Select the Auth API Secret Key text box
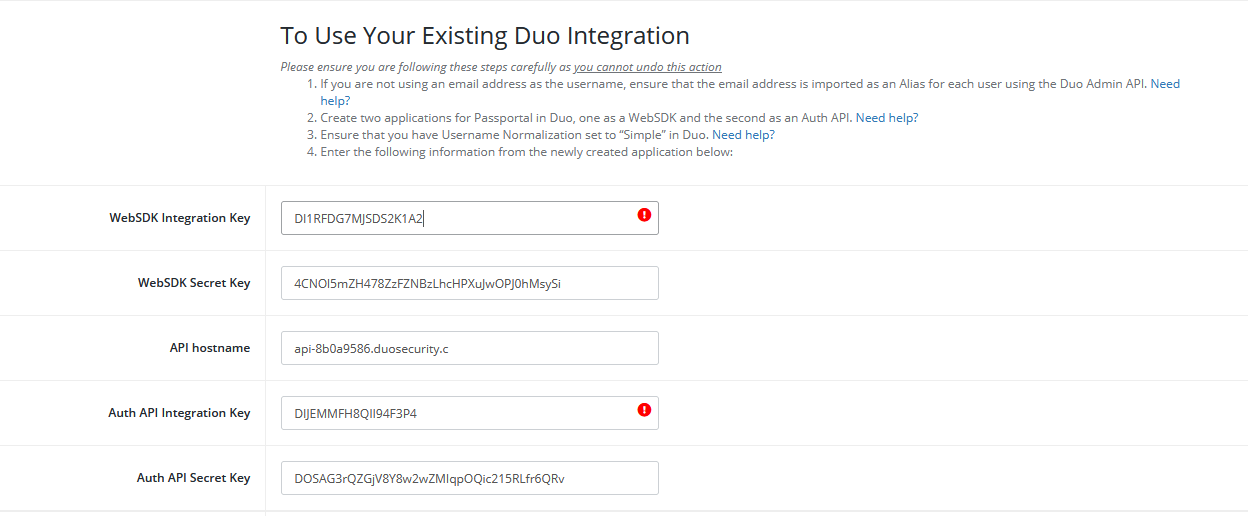The height and width of the screenshot is (516, 1248). [470, 478]
